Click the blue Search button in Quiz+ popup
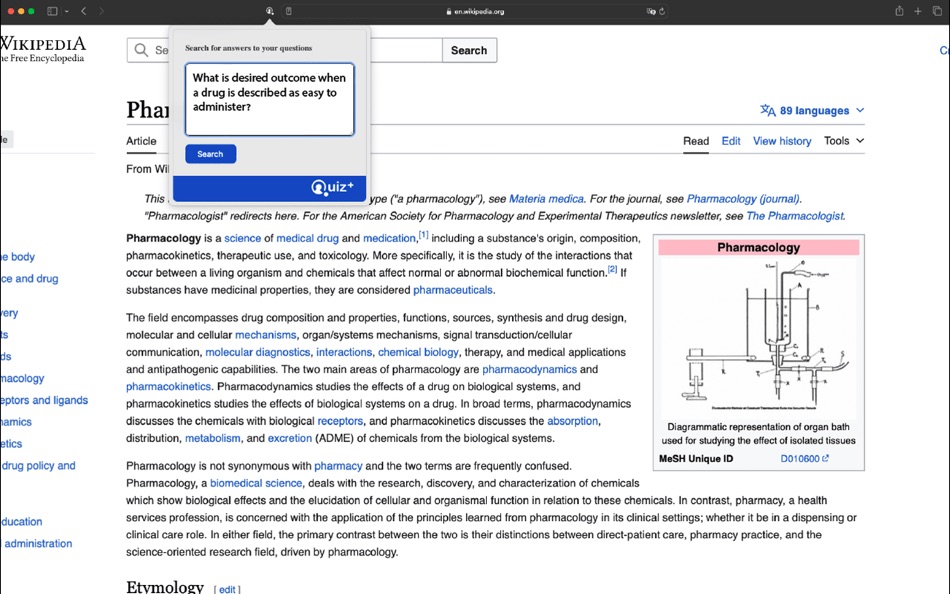This screenshot has height=594, width=950. coord(210,154)
